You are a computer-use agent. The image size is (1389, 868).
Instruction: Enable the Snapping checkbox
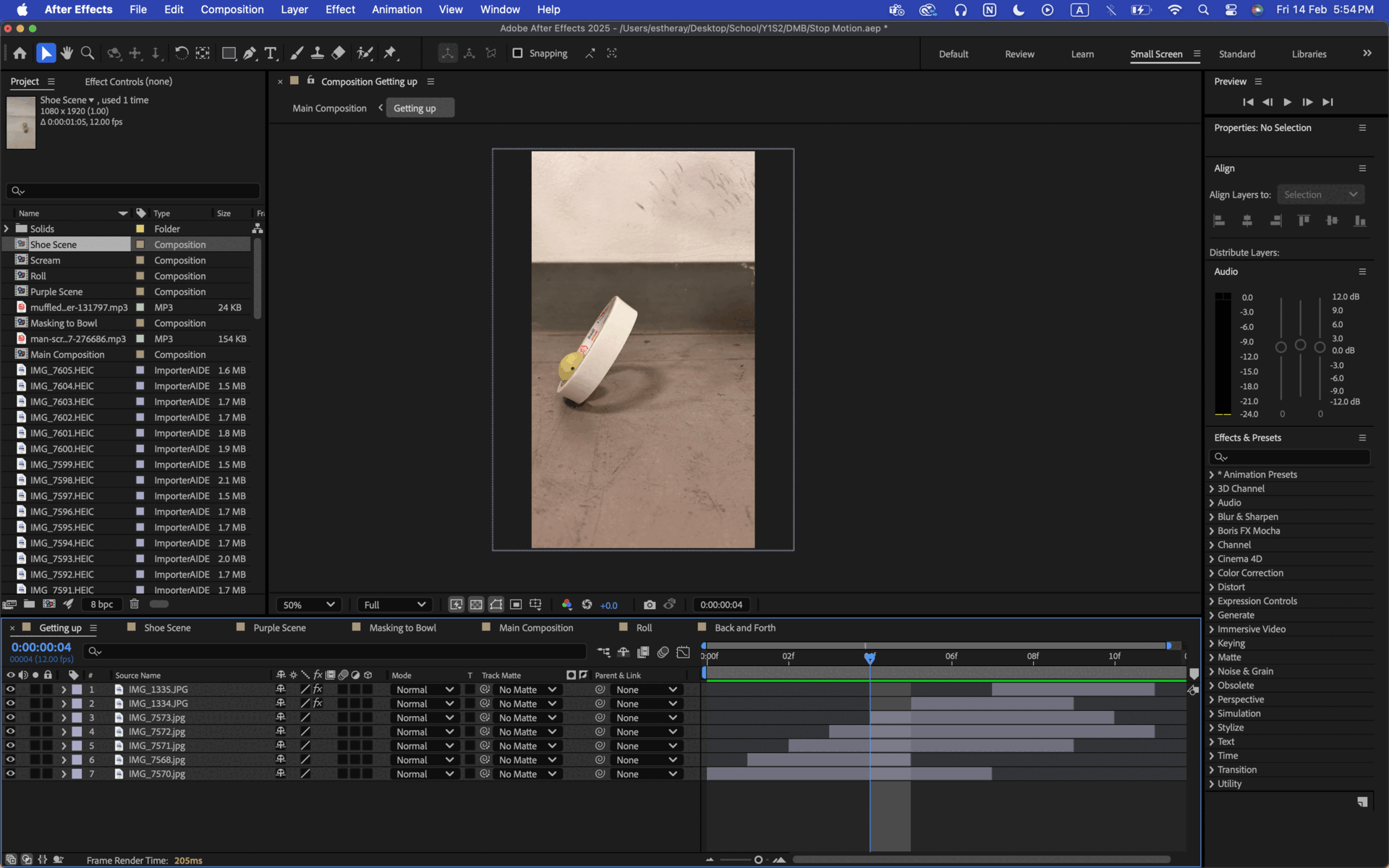[517, 54]
